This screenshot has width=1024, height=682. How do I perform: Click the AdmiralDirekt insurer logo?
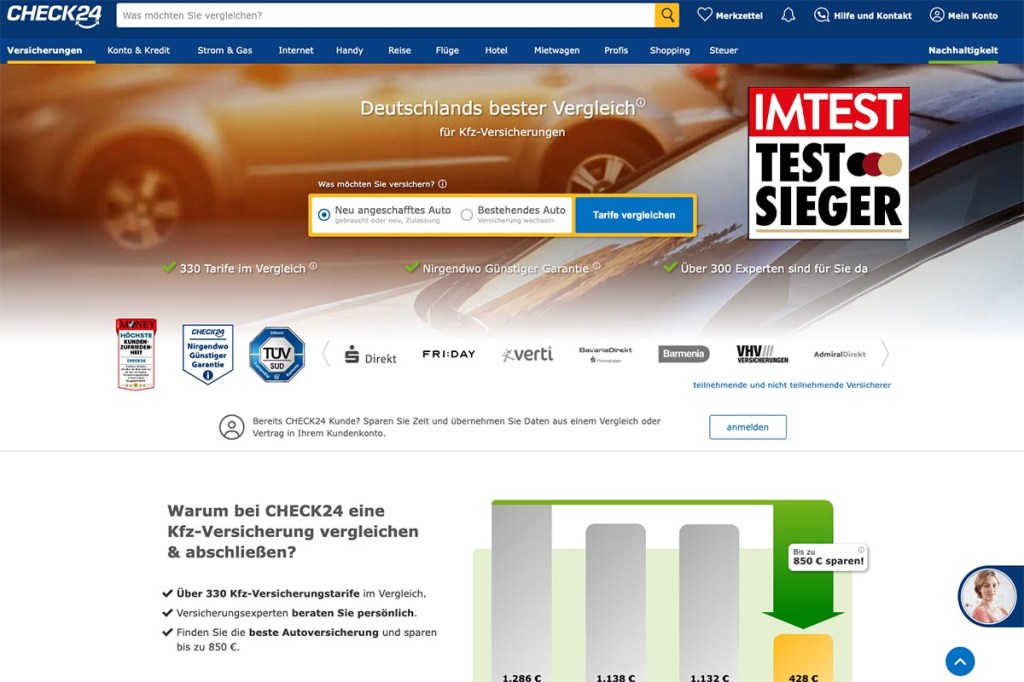(840, 354)
